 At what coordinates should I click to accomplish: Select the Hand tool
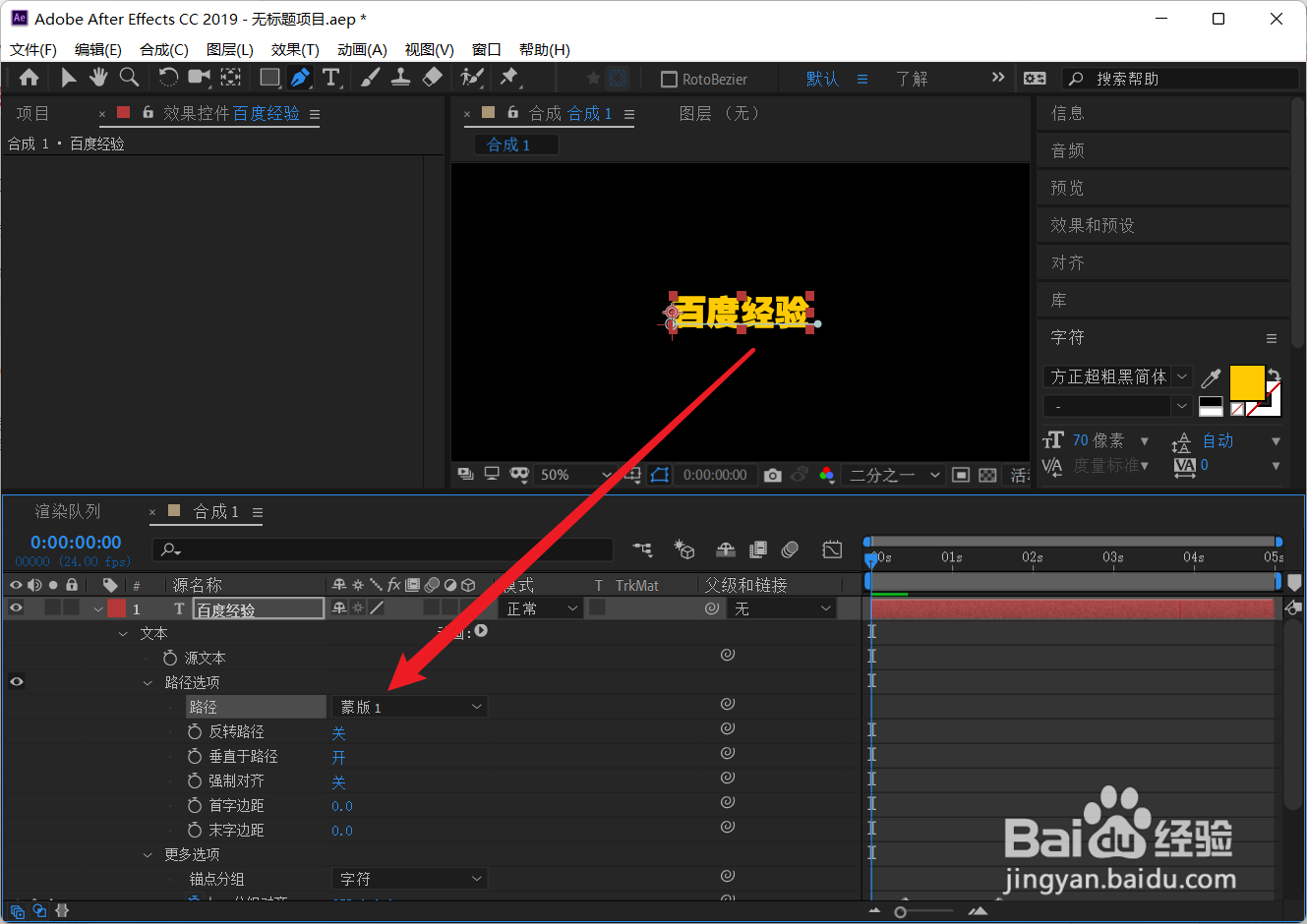(98, 78)
